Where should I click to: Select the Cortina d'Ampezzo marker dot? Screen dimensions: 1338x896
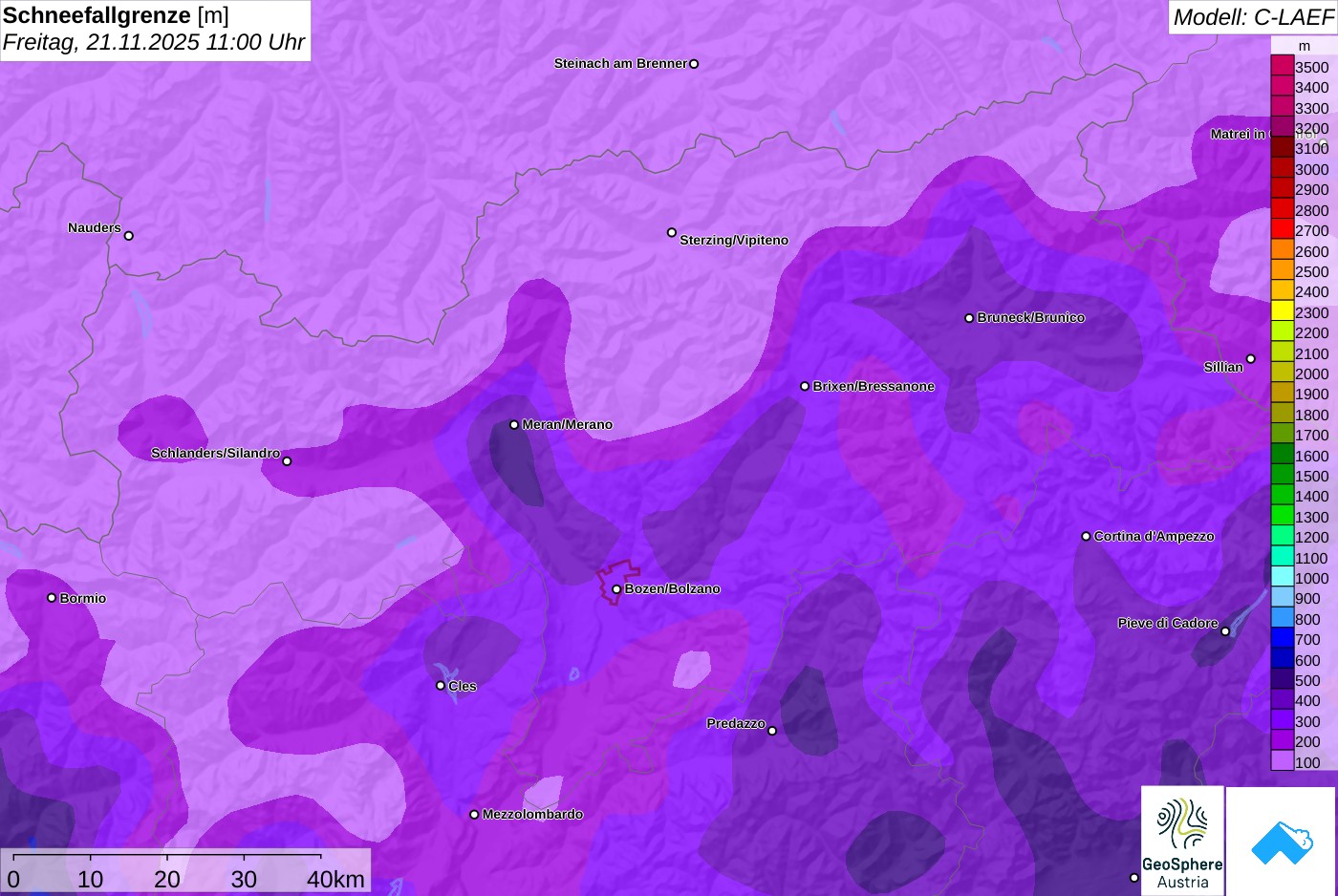click(x=1086, y=537)
